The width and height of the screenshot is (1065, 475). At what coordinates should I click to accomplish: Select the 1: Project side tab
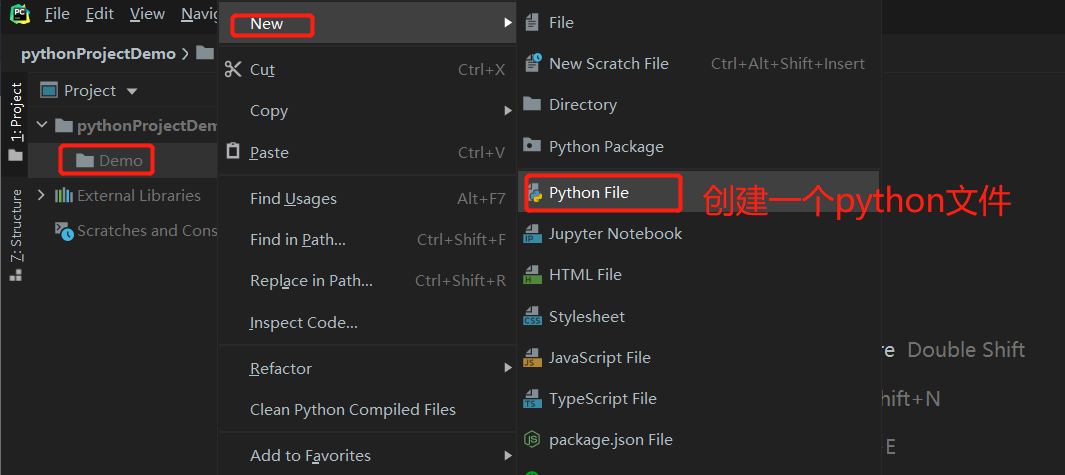pos(16,112)
